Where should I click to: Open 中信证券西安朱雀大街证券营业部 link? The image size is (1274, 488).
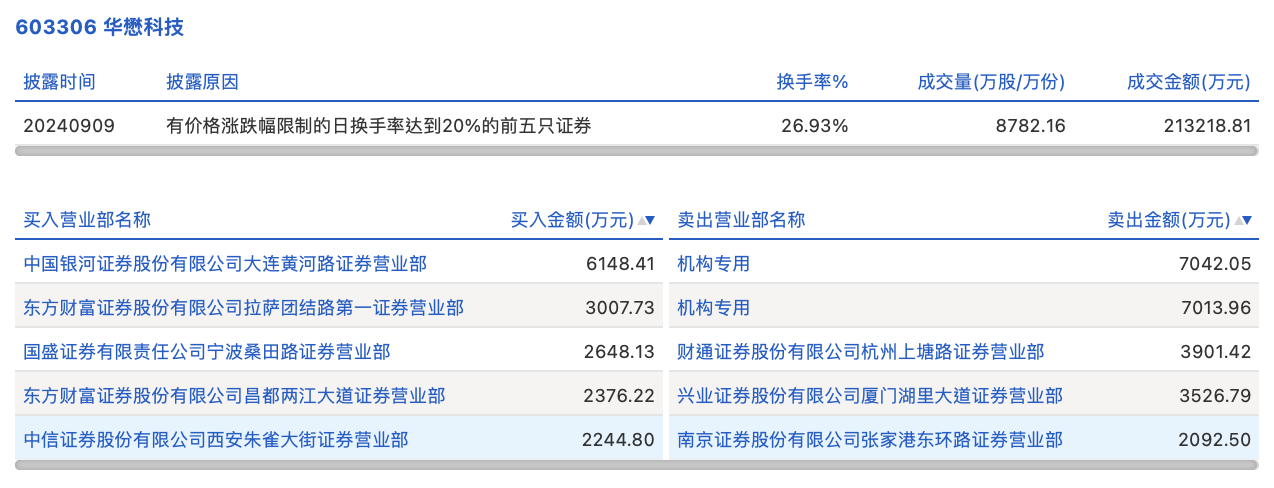(x=216, y=440)
